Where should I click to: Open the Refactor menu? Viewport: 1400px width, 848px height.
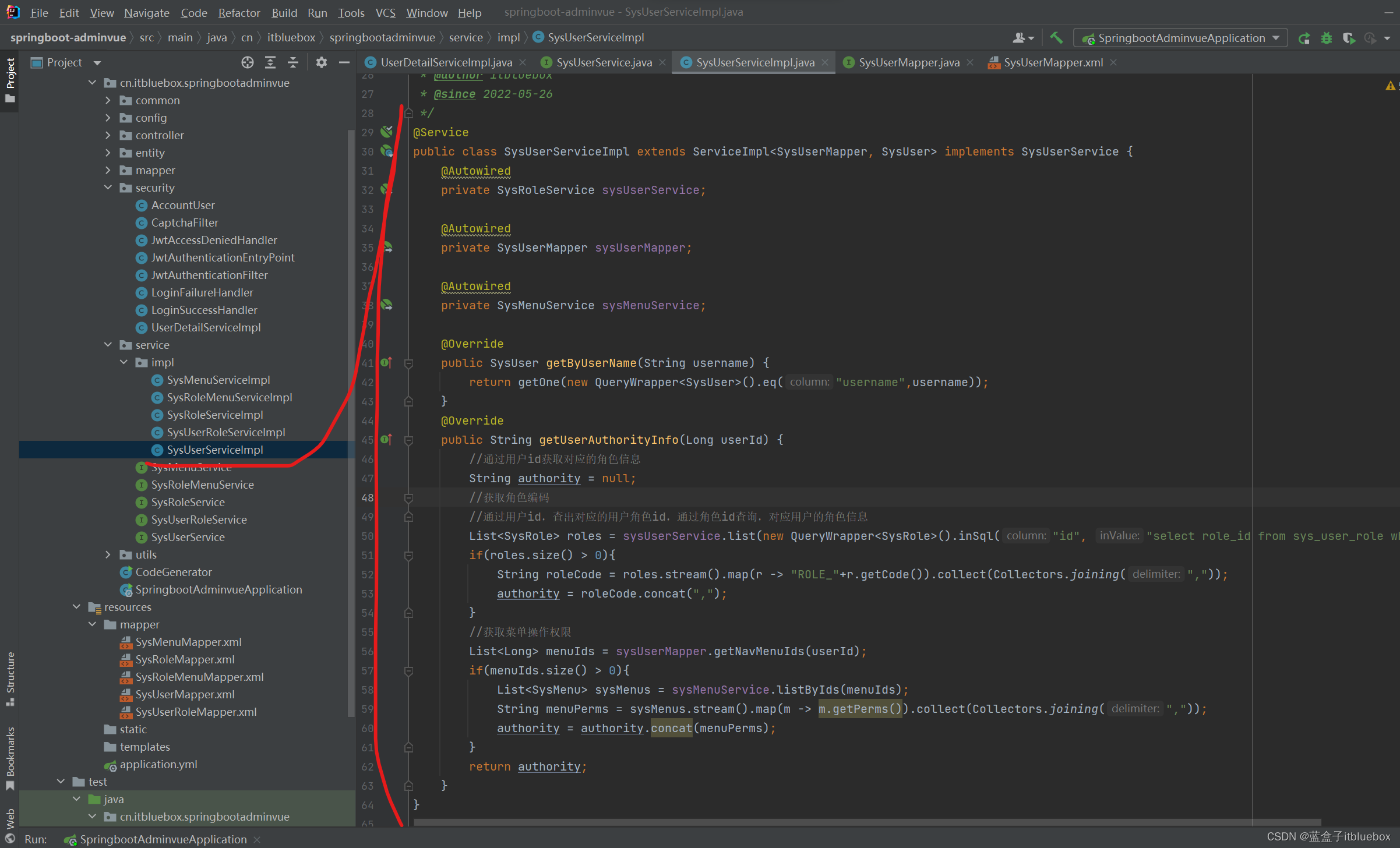(x=239, y=12)
